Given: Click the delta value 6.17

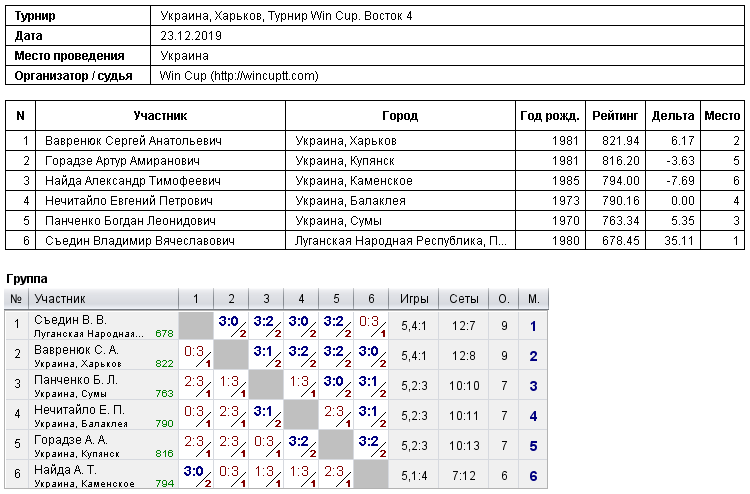Looking at the screenshot, I should [x=682, y=141].
